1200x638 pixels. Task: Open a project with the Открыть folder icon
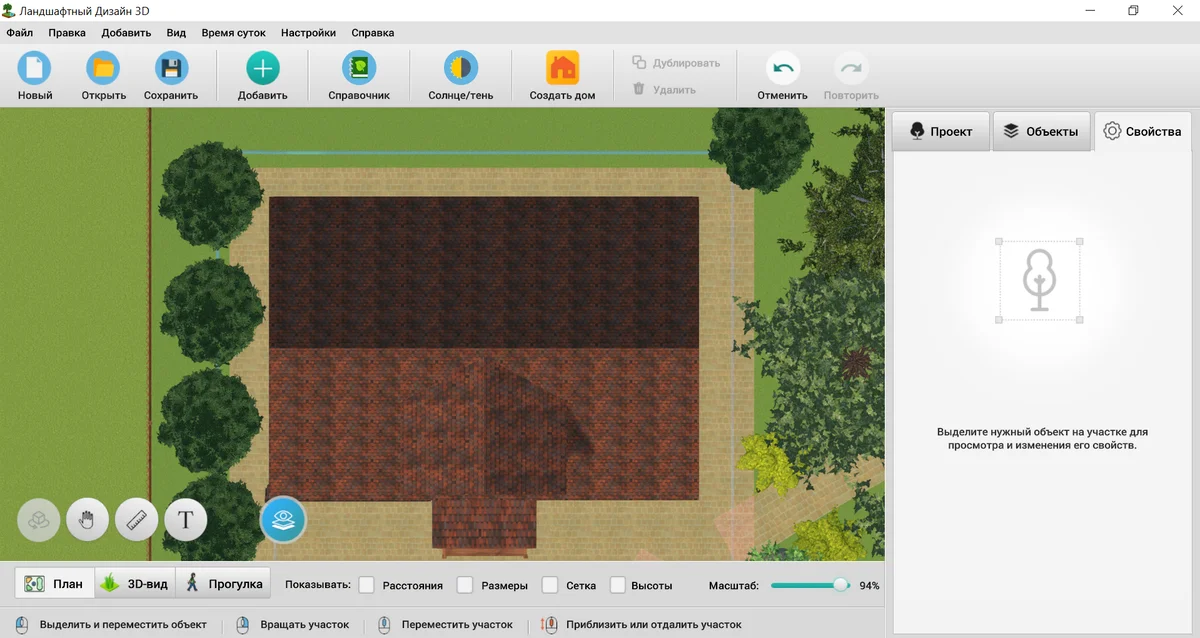[x=103, y=68]
